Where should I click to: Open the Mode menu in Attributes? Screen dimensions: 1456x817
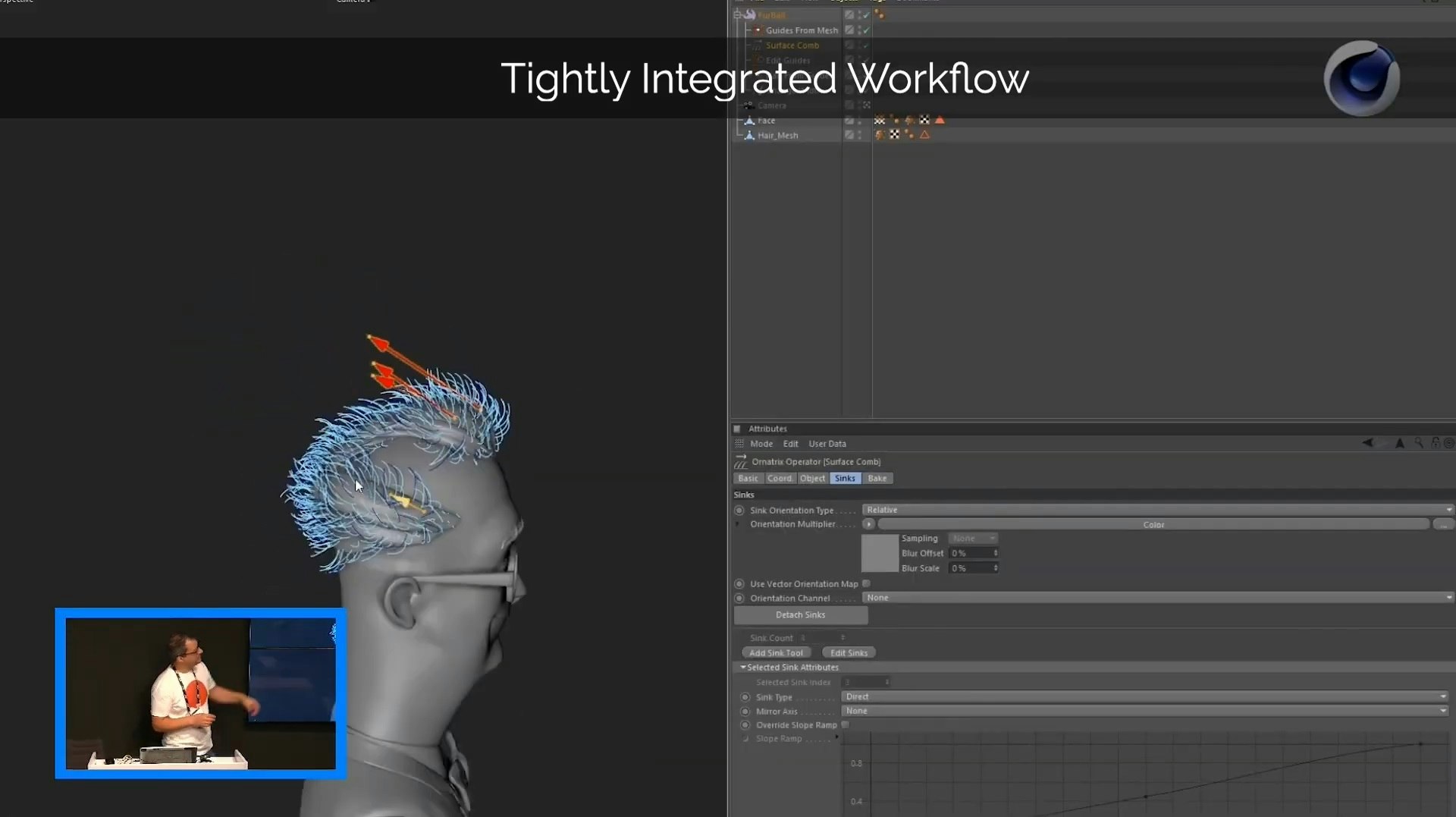point(761,444)
